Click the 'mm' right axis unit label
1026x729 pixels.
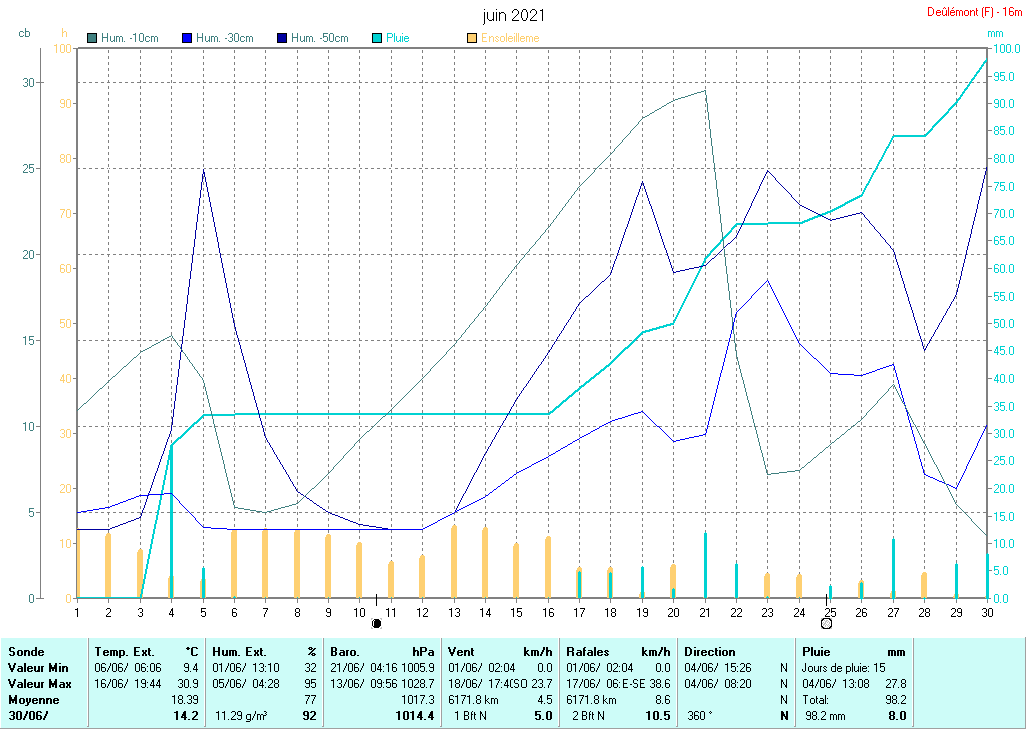click(x=996, y=33)
